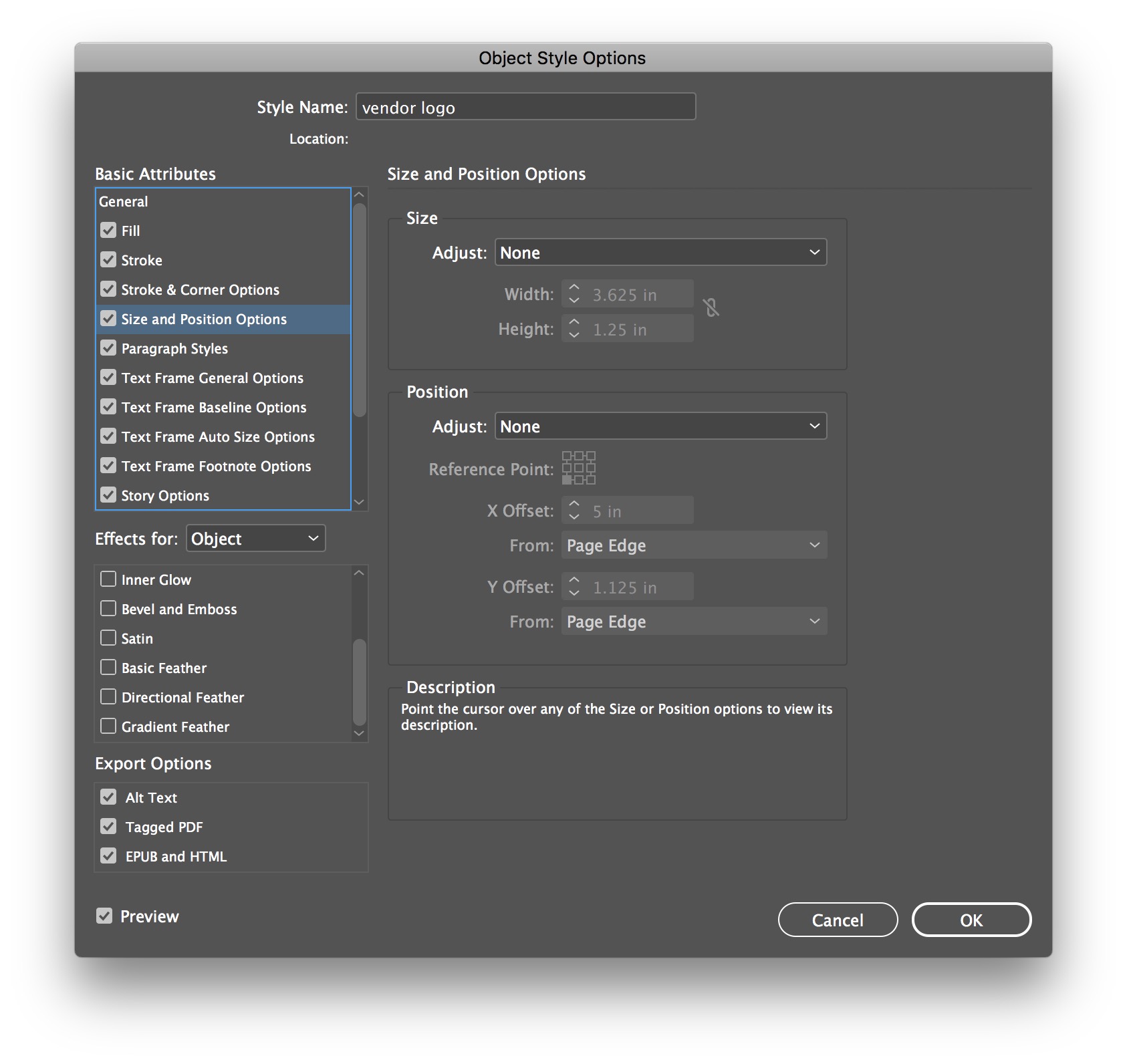Uncheck the Tagged PDF export option
Image resolution: width=1127 pixels, height=1064 pixels.
[108, 827]
